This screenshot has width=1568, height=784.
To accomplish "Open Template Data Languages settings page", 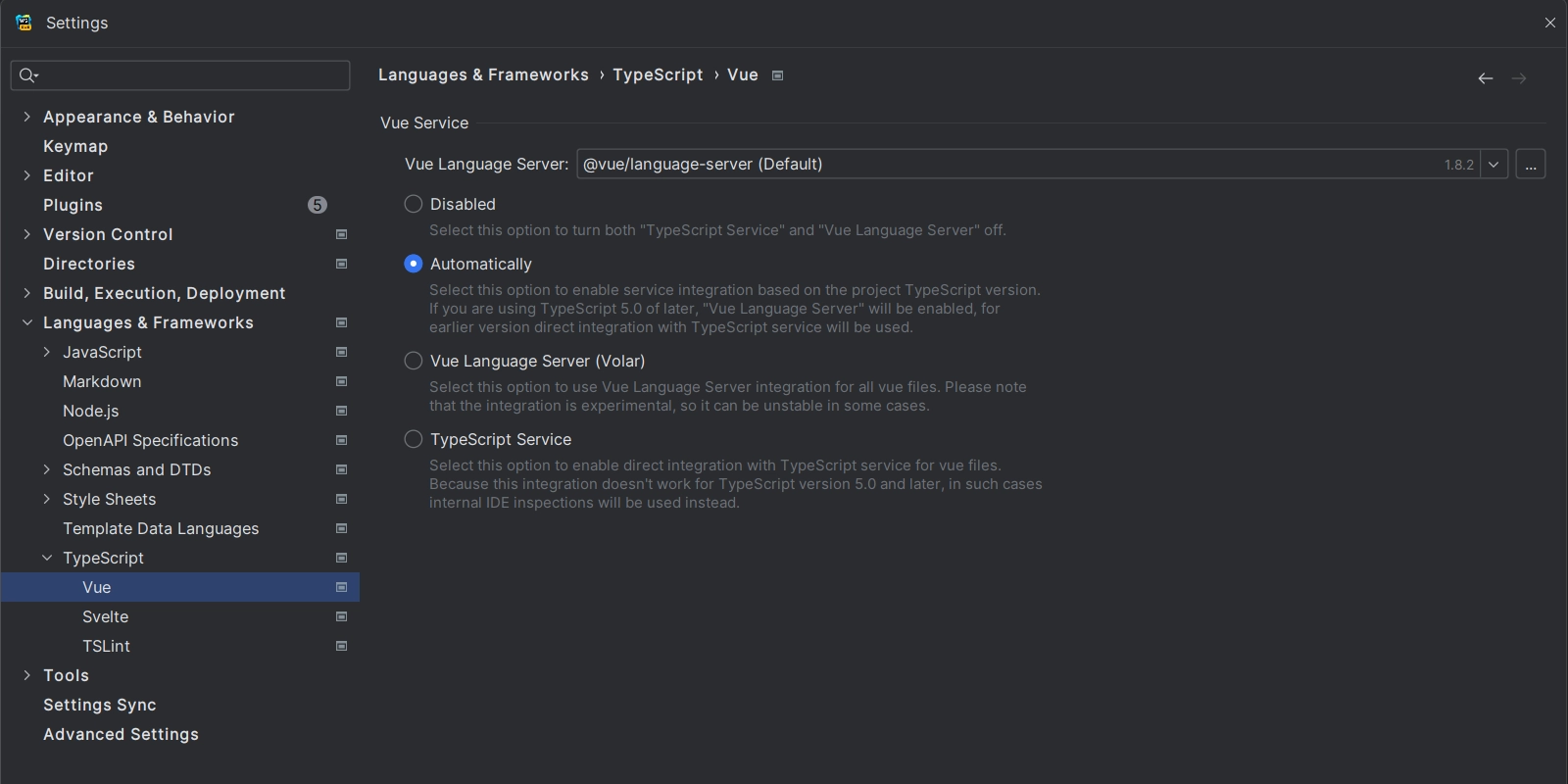I will (x=161, y=528).
